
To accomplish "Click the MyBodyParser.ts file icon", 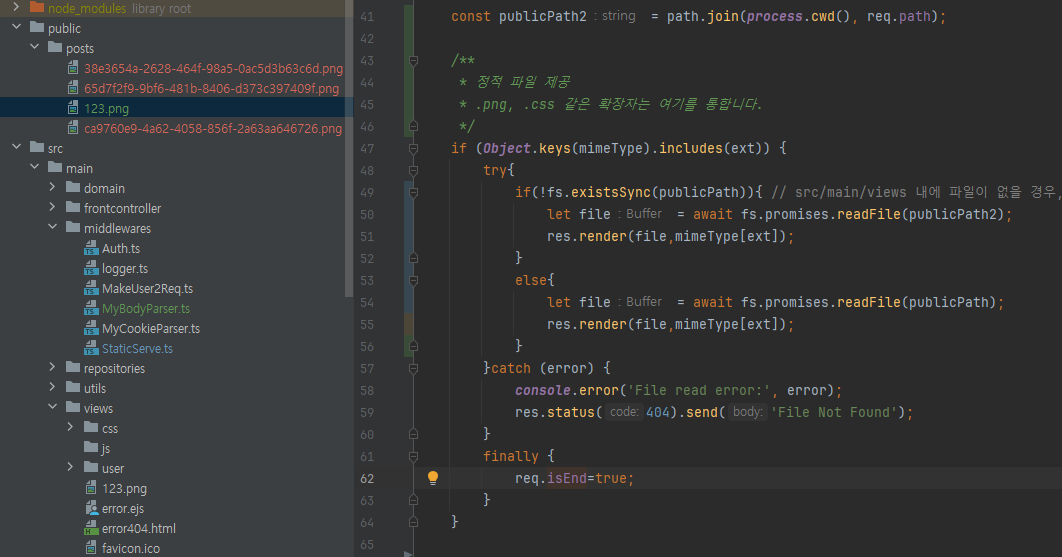I will click(91, 308).
